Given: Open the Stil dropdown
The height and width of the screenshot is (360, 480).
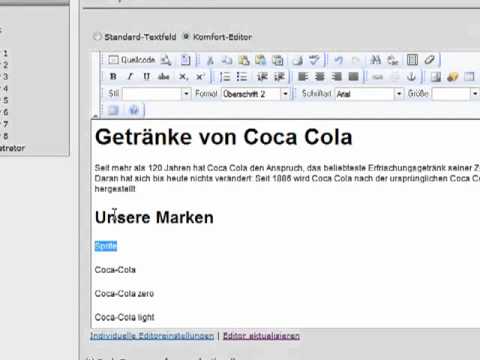Looking at the screenshot, I should 157,94.
